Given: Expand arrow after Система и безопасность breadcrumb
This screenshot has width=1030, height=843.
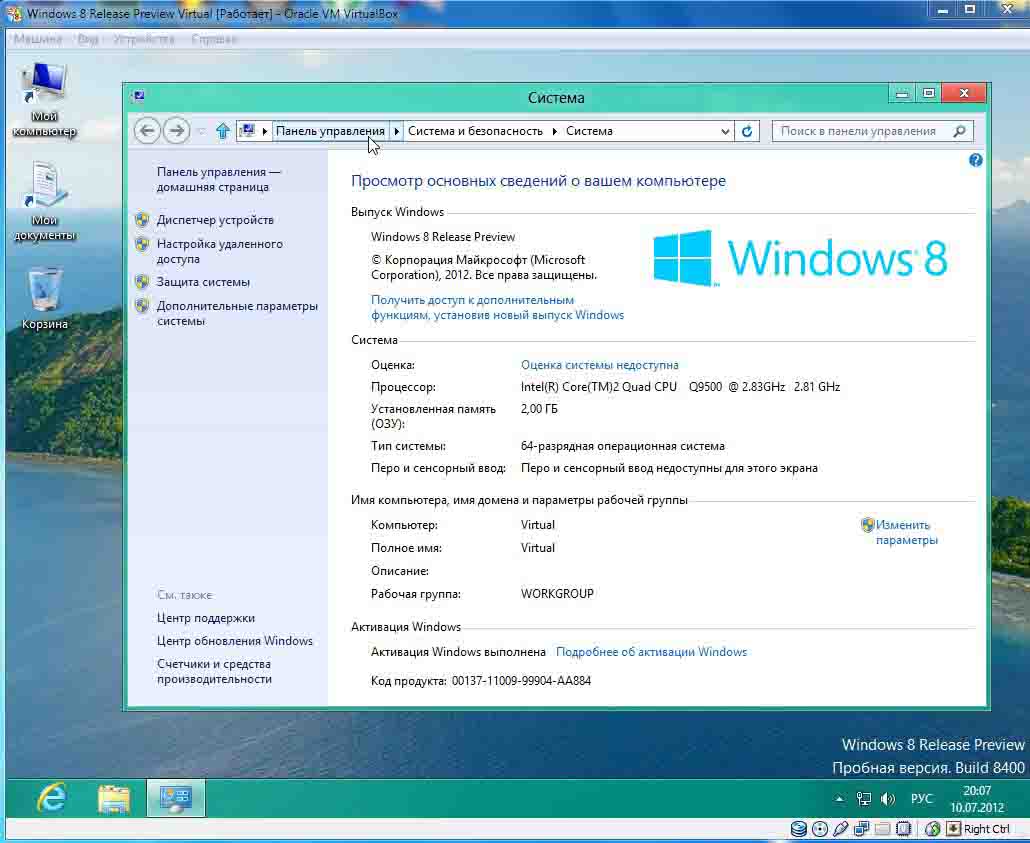Looking at the screenshot, I should click(554, 131).
